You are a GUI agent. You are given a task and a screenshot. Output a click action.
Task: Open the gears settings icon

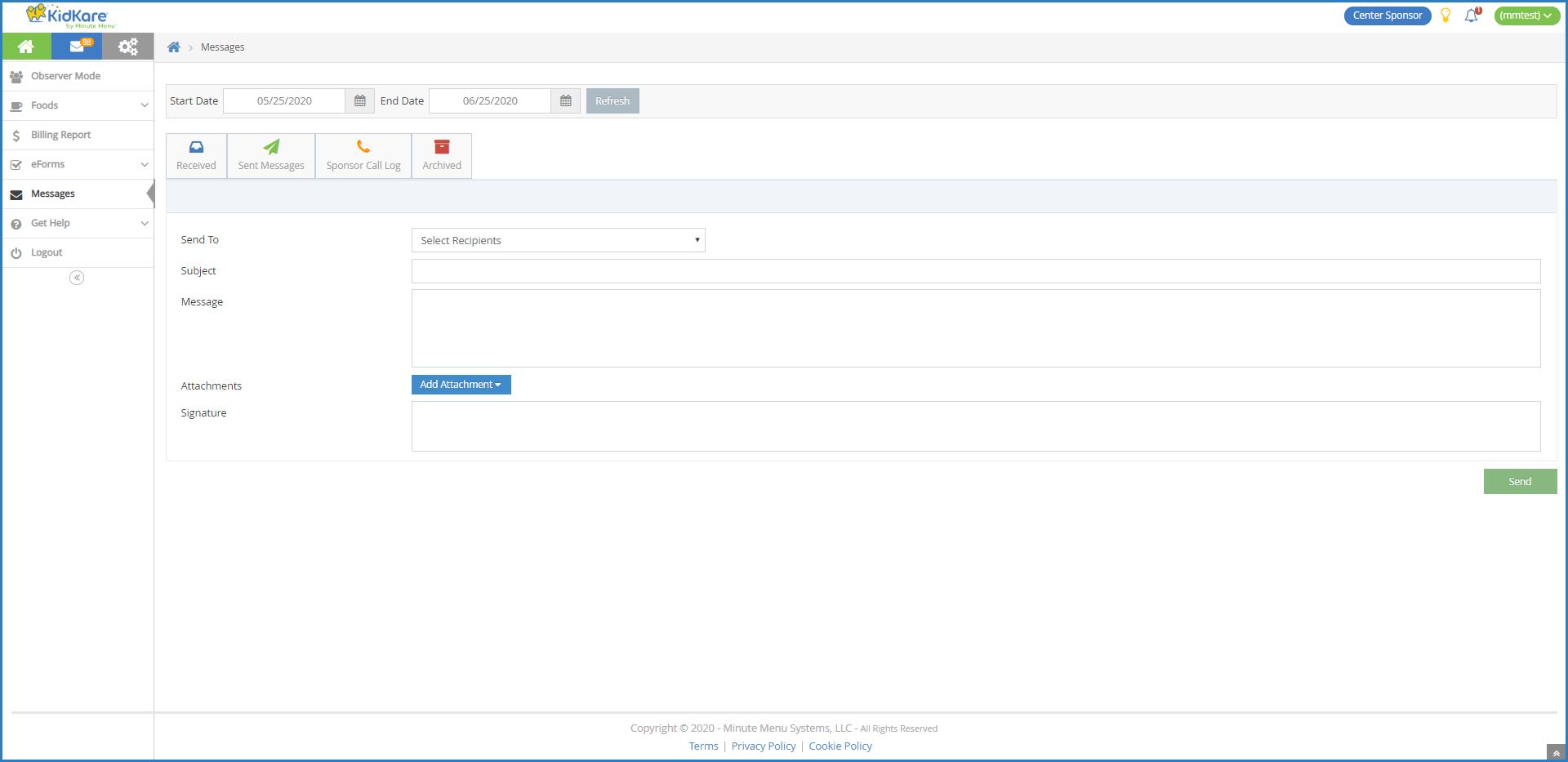(127, 47)
